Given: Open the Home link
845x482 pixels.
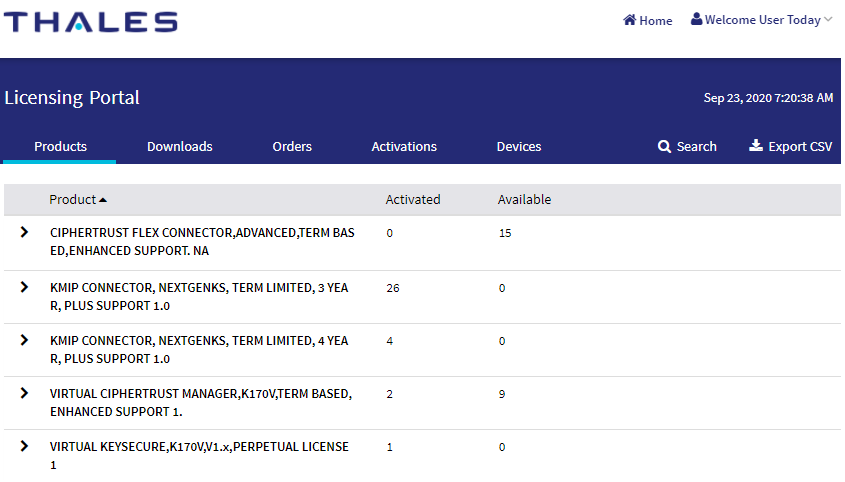Looking at the screenshot, I should 648,20.
